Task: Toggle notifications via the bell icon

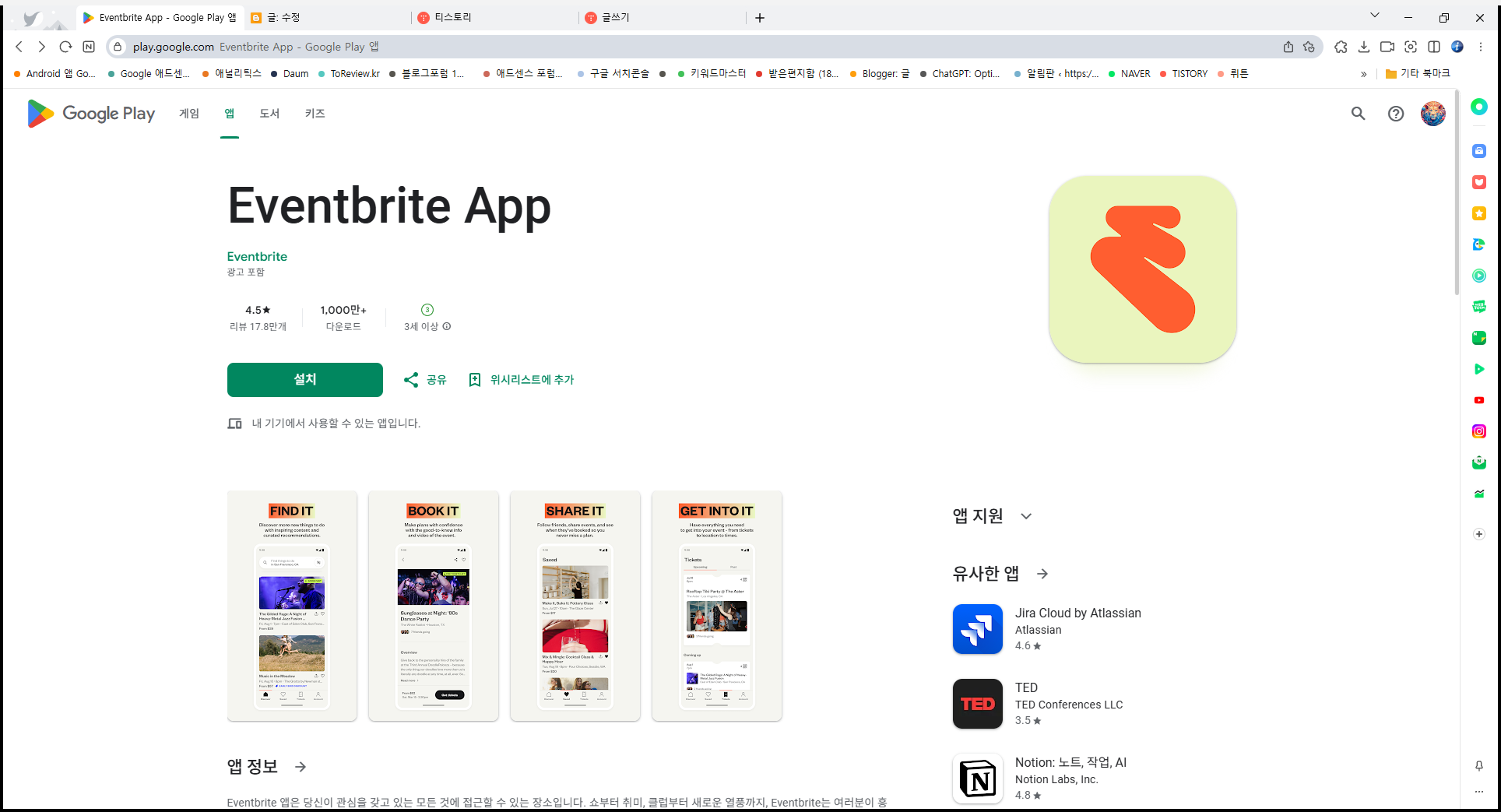Action: tap(1478, 767)
